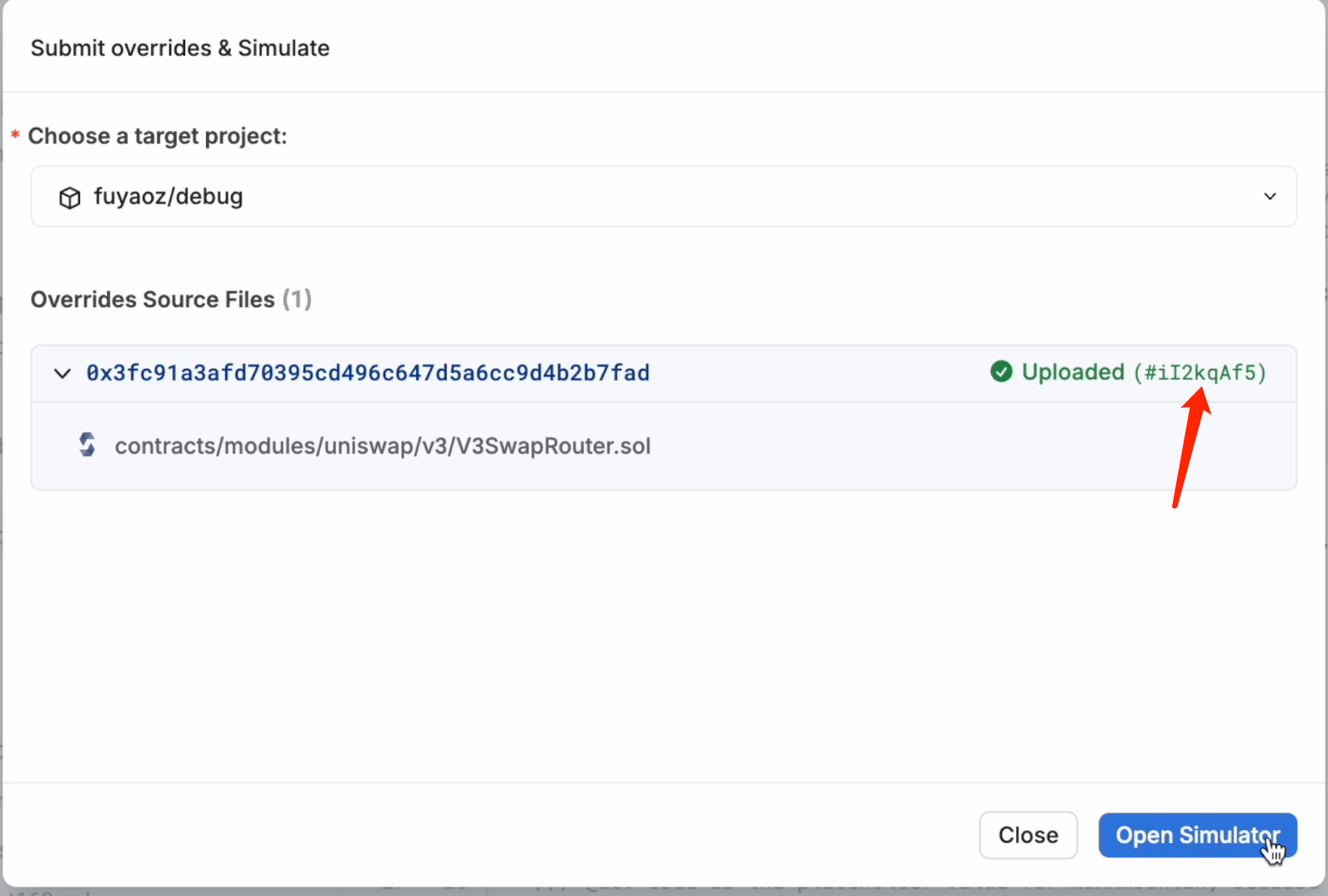
Task: Click the (1) files count badge
Action: tap(297, 300)
